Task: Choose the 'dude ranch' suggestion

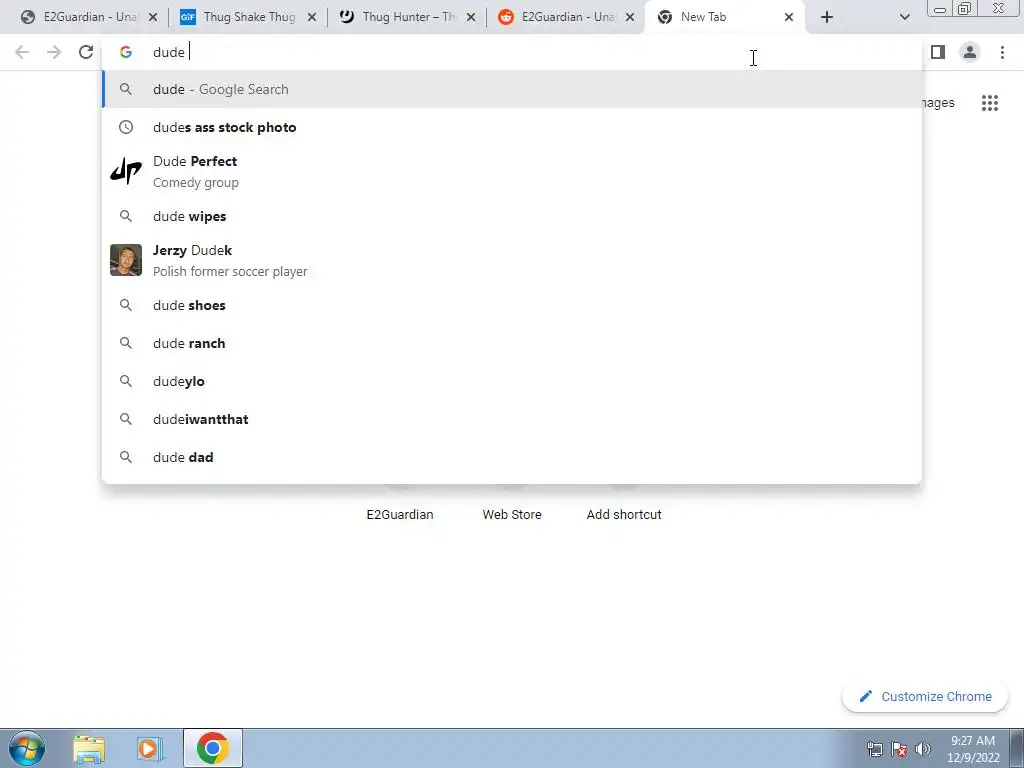Action: tap(512, 343)
